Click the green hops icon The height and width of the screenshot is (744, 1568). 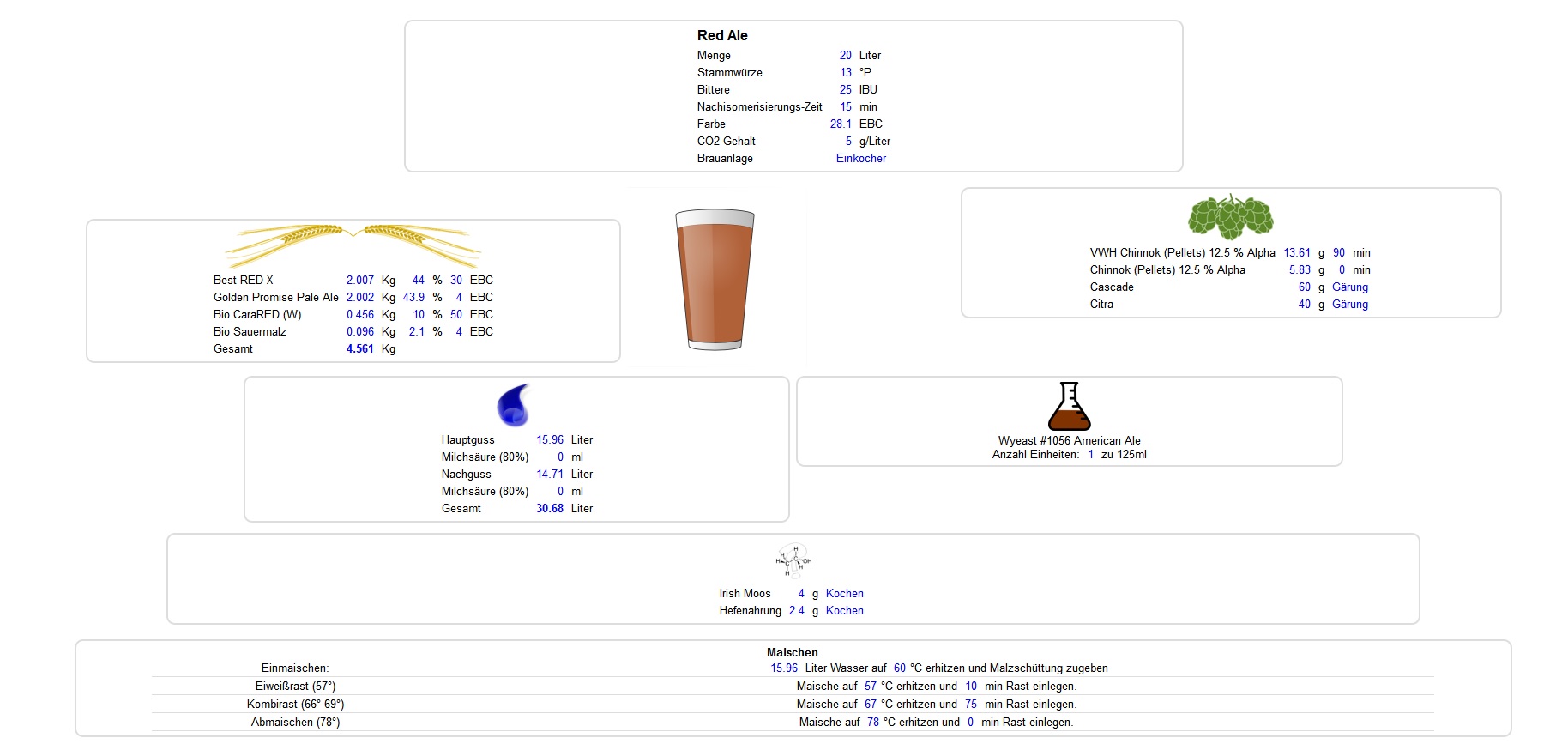pos(1230,216)
